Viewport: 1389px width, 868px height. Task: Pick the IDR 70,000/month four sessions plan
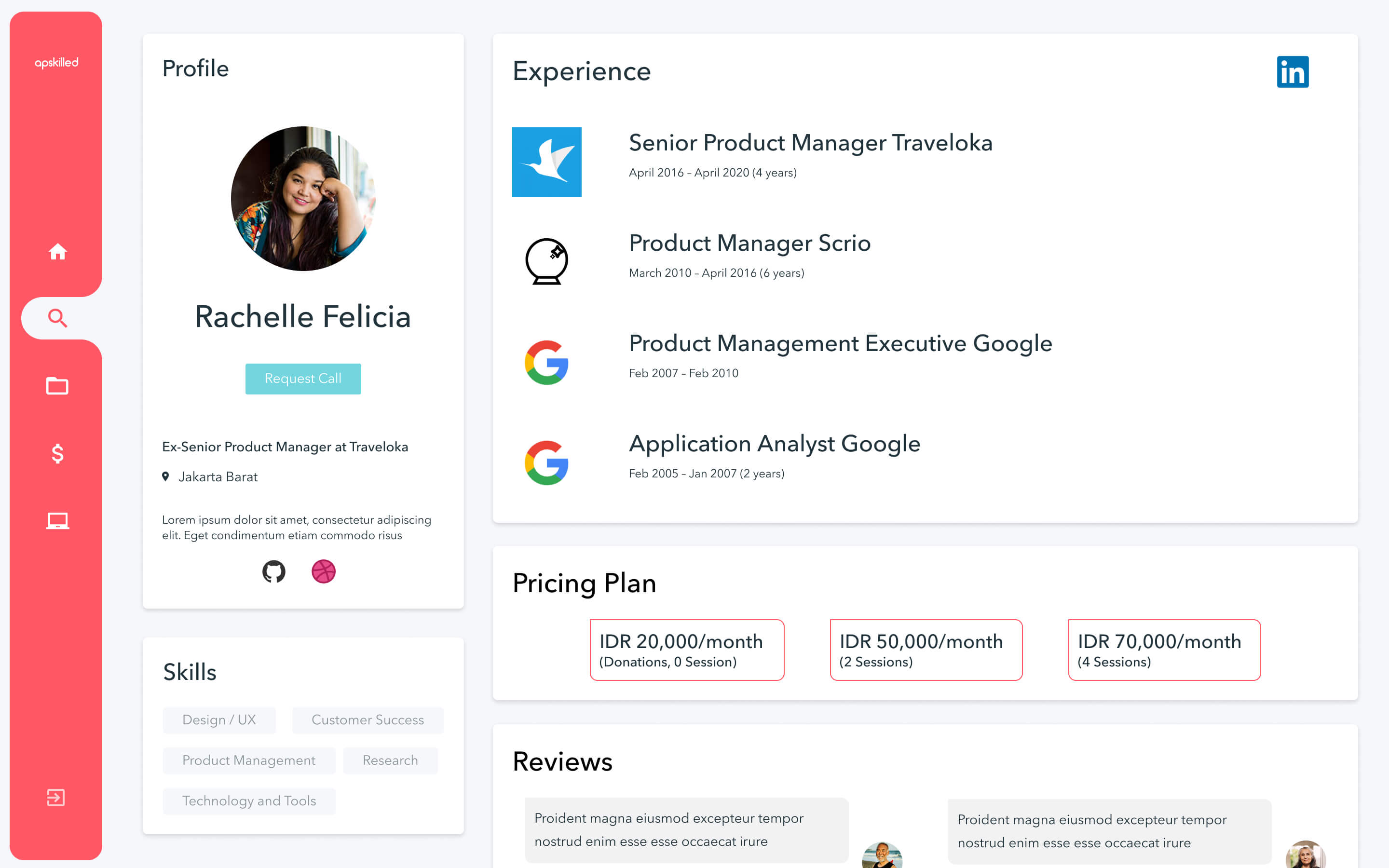(1164, 650)
